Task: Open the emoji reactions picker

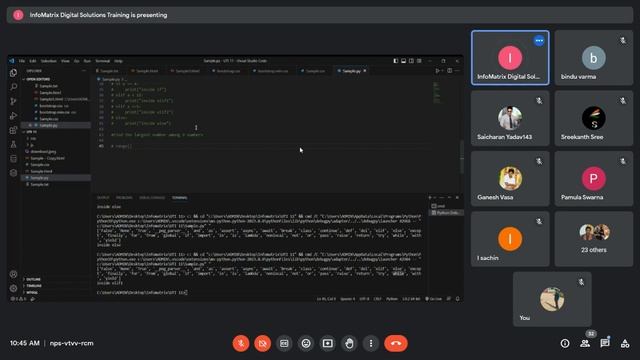Action: [x=306, y=343]
